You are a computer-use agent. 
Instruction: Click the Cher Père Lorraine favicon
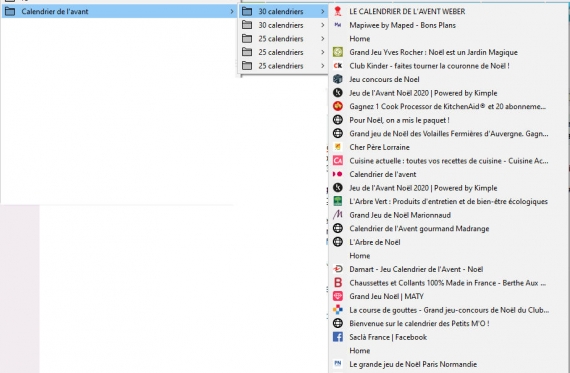pos(338,147)
